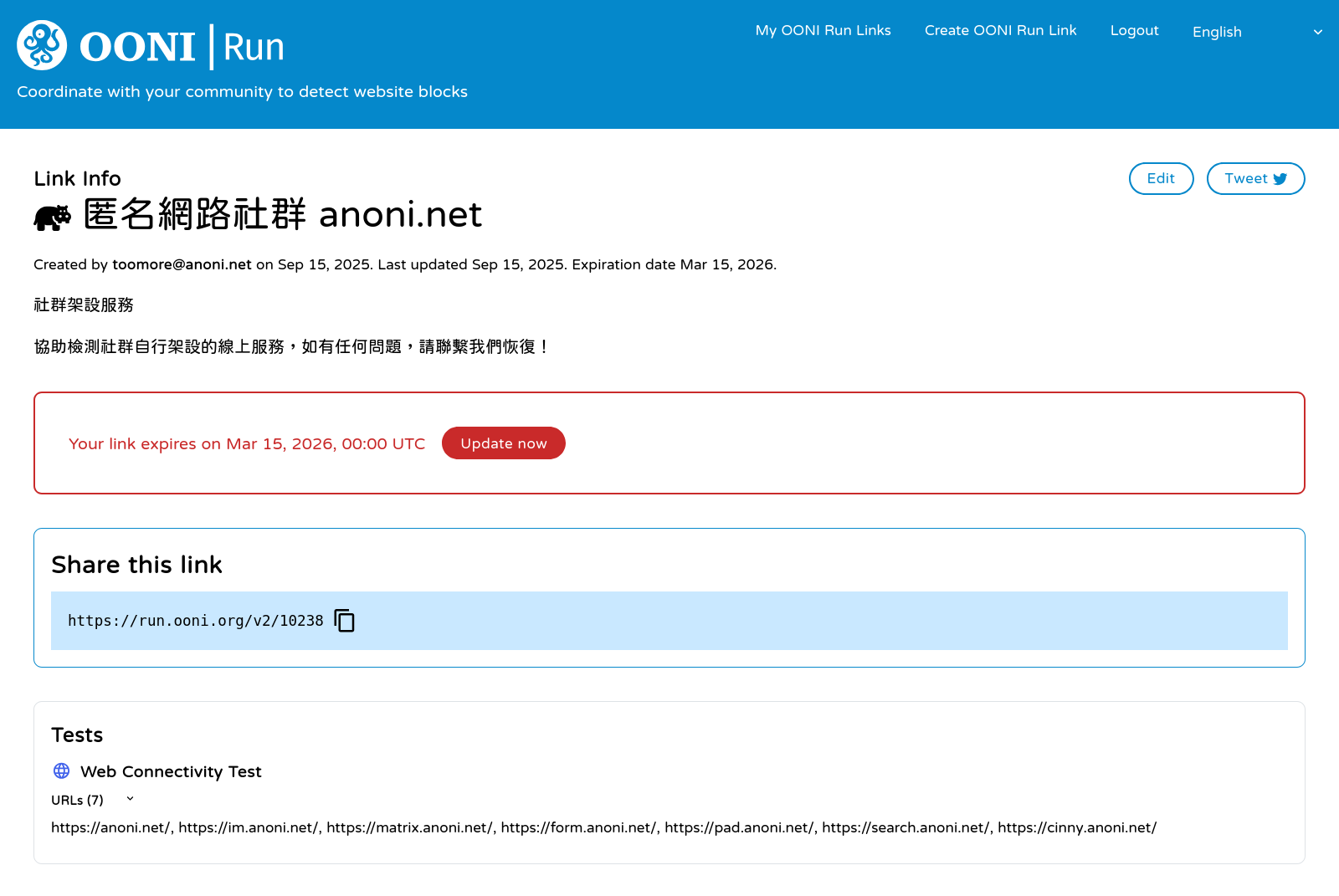The image size is (1339, 896).
Task: Click the copy link clipboard icon
Action: pyautogui.click(x=345, y=621)
